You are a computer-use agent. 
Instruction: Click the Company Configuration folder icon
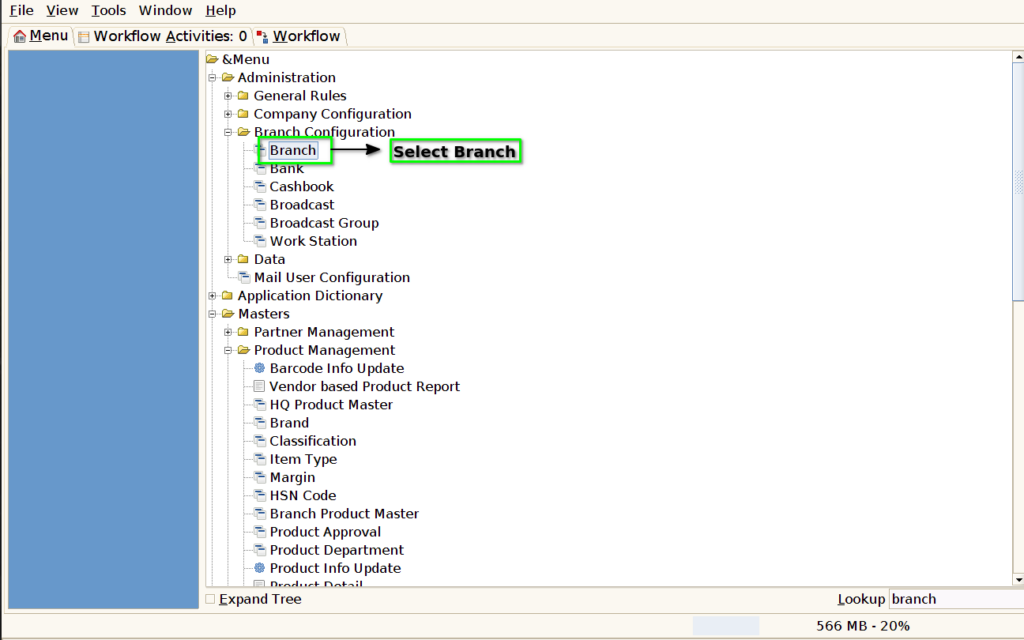click(243, 114)
